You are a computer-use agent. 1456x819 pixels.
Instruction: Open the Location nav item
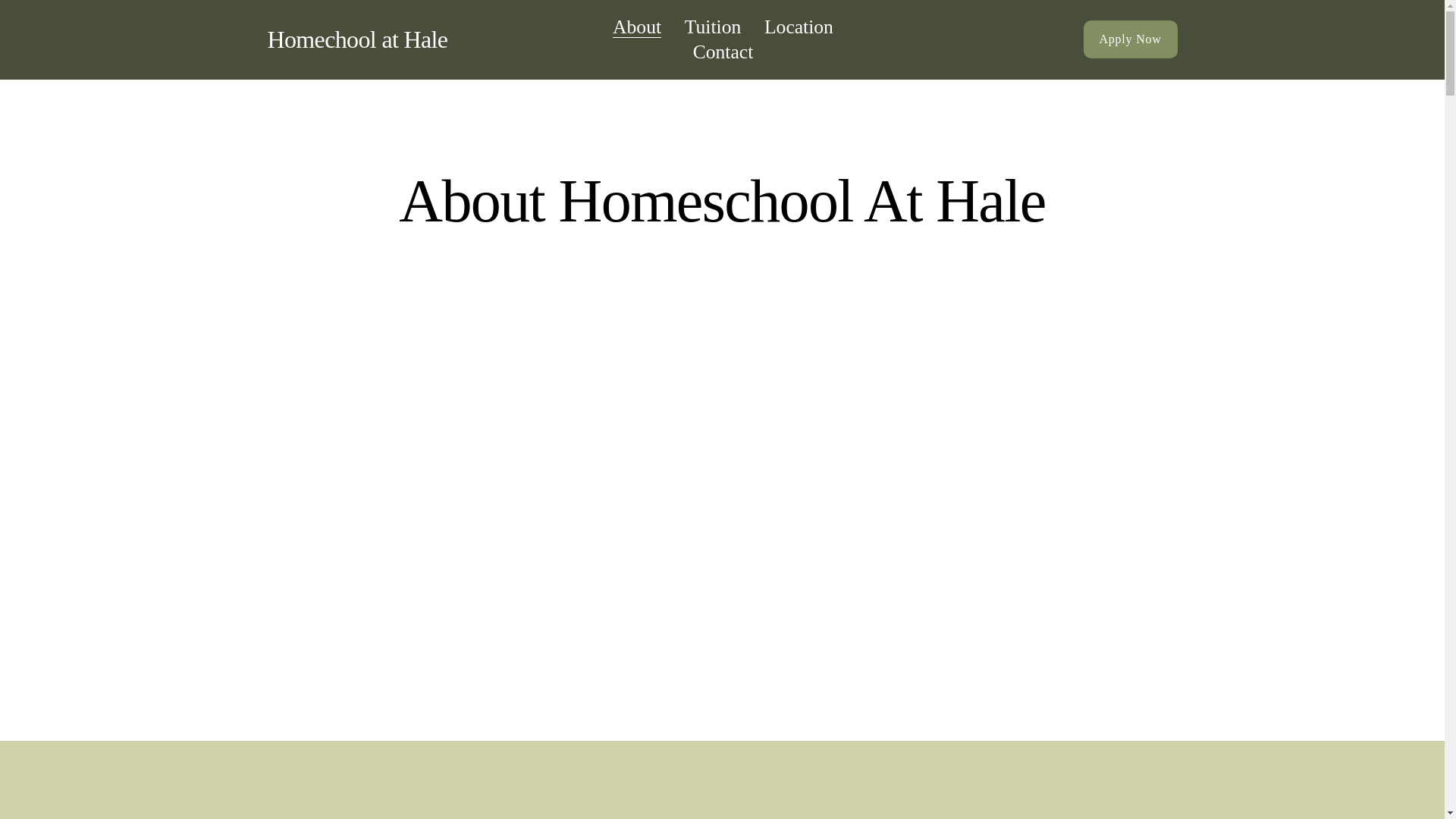[798, 27]
